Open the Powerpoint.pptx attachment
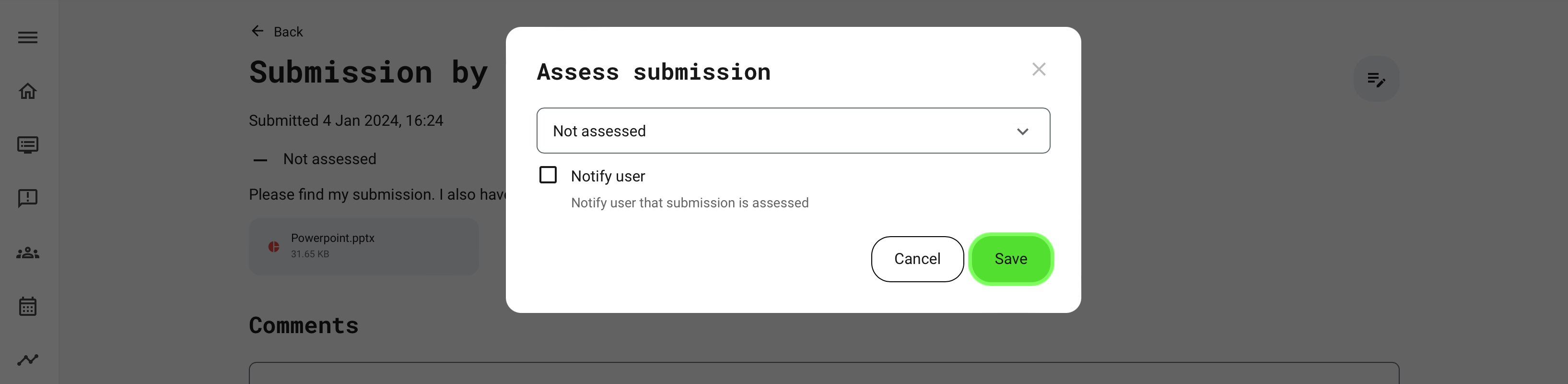The width and height of the screenshot is (1568, 384). tap(363, 246)
